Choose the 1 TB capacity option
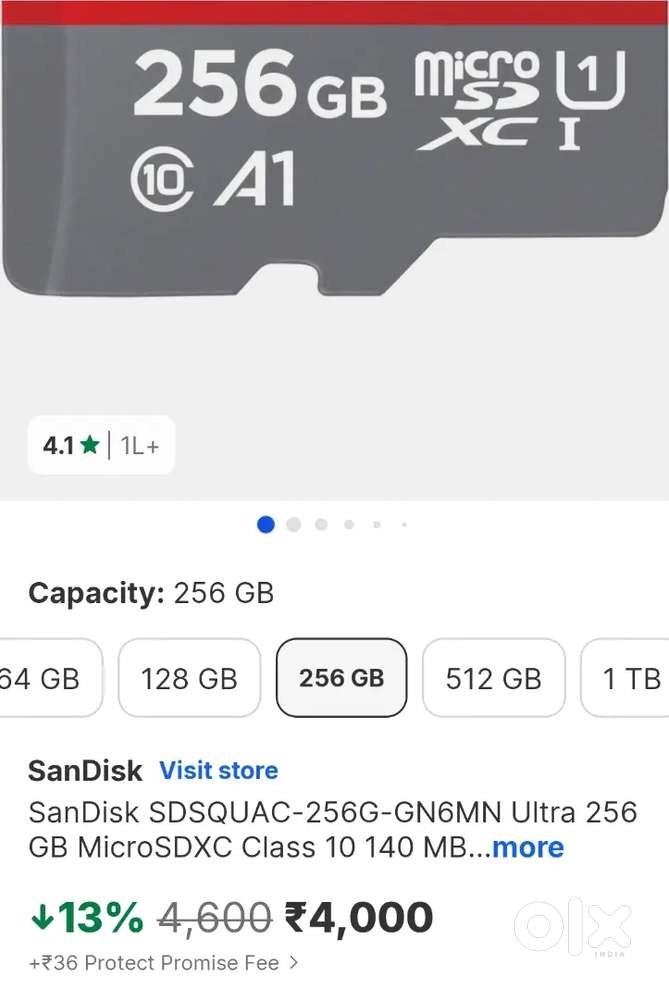The width and height of the screenshot is (669, 999). pos(630,678)
